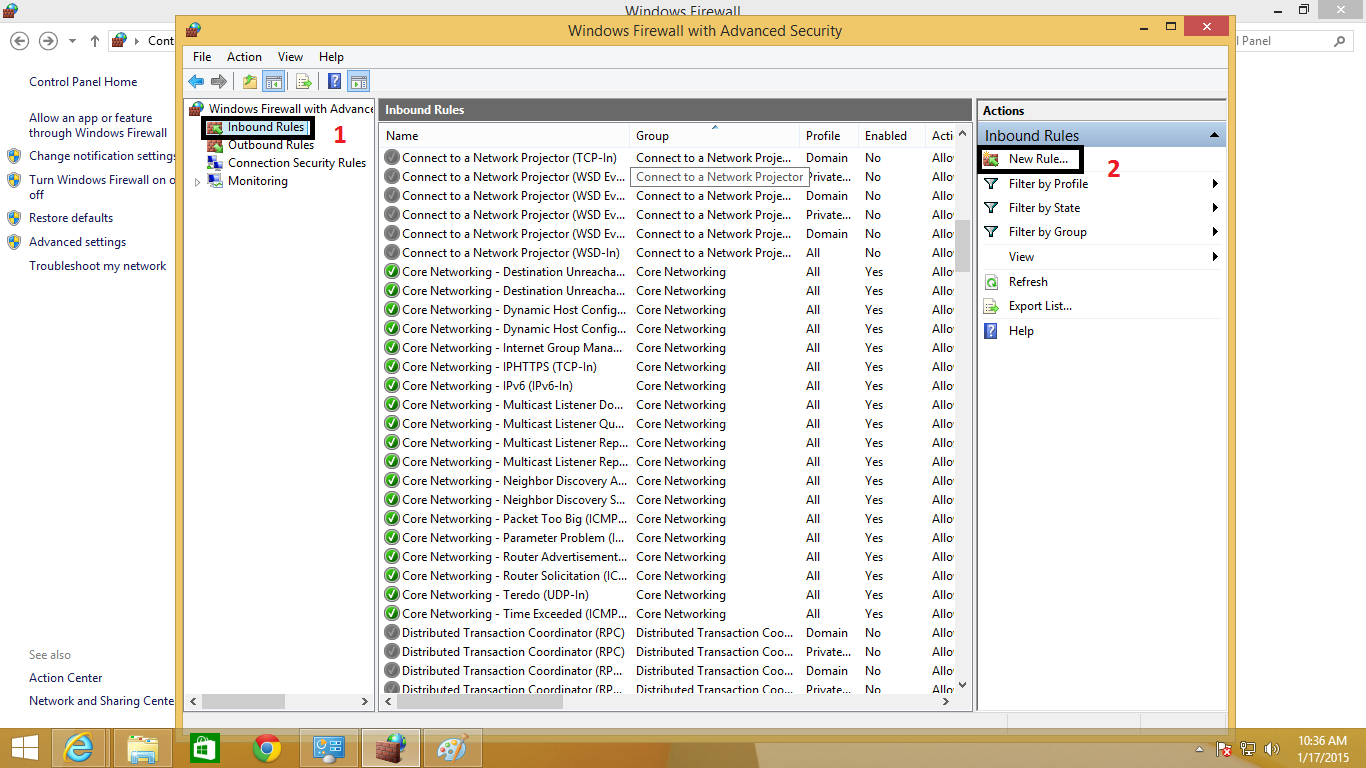
Task: Open Internet Explorer from the taskbar
Action: pos(80,748)
